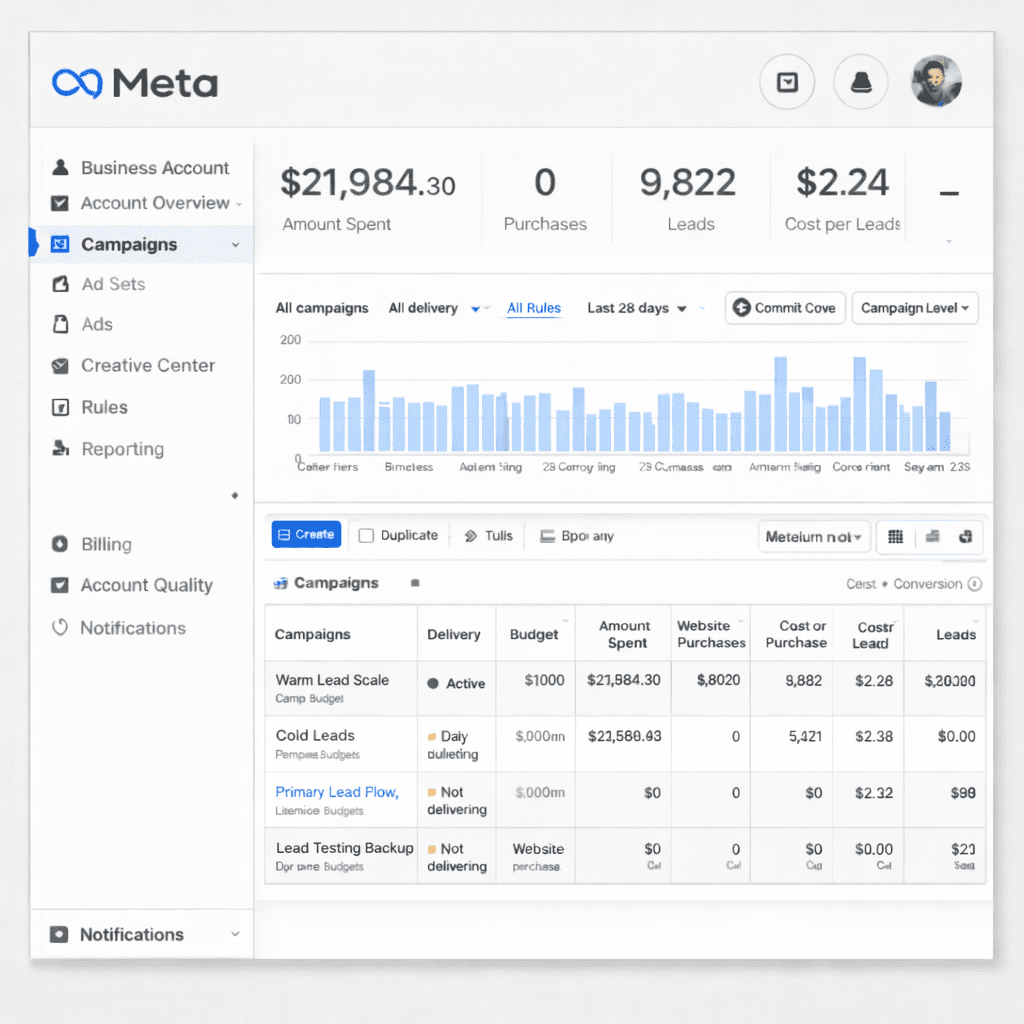The width and height of the screenshot is (1024, 1024).
Task: Open the inbox archive icon in header
Action: 787,82
